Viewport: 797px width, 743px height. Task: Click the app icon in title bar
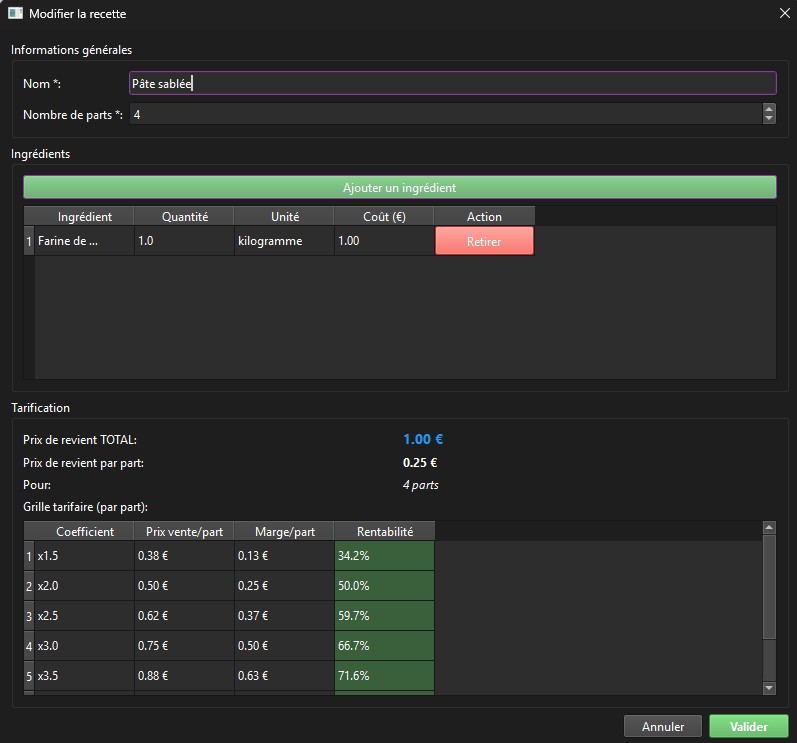pos(15,14)
